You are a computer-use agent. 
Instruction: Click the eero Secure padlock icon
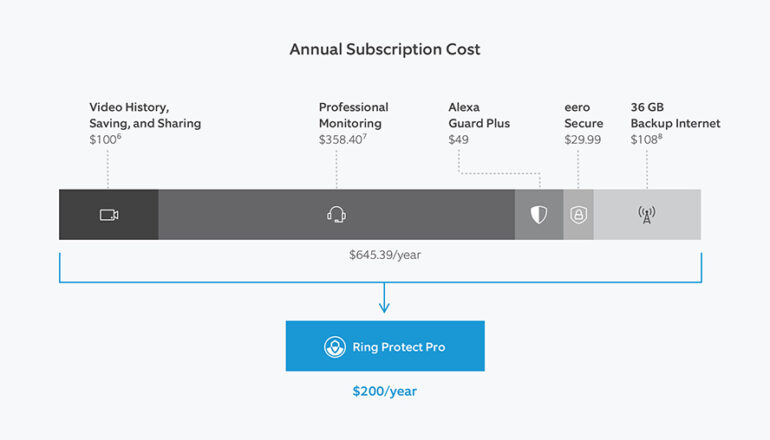[579, 215]
